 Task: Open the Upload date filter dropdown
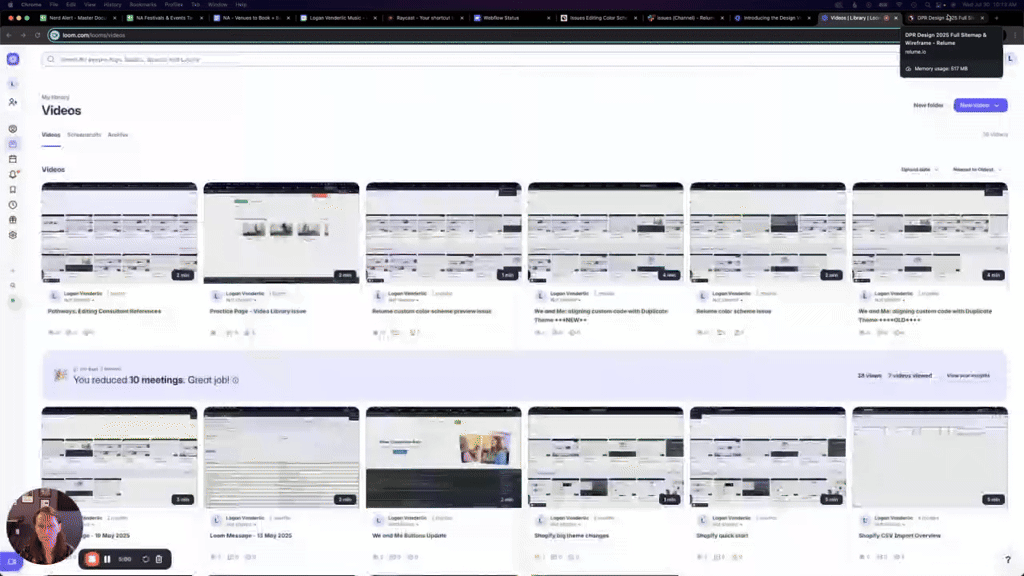918,170
